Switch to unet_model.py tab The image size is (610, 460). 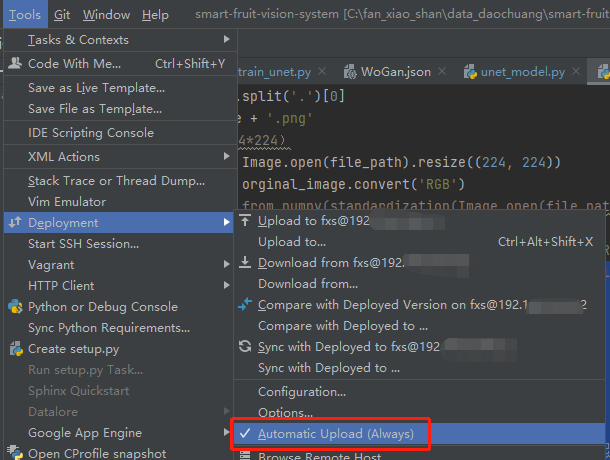tap(522, 72)
